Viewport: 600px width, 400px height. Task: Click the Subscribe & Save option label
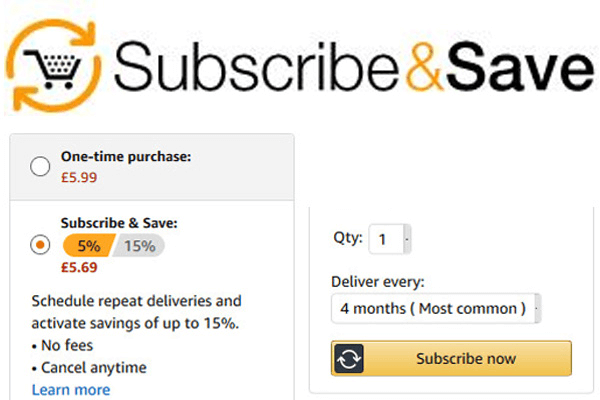(x=126, y=223)
